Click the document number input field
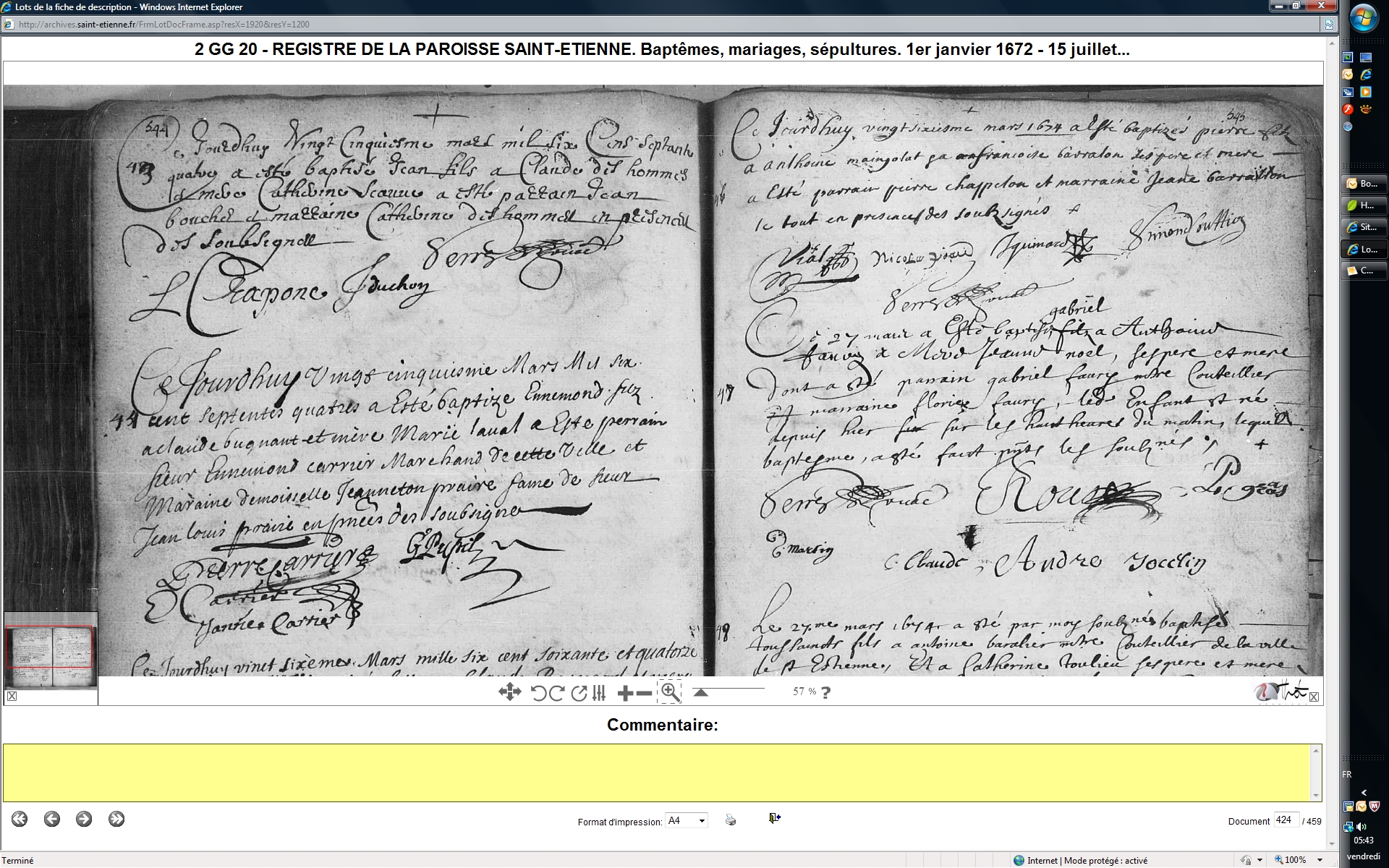Image resolution: width=1389 pixels, height=868 pixels. pos(1286,820)
